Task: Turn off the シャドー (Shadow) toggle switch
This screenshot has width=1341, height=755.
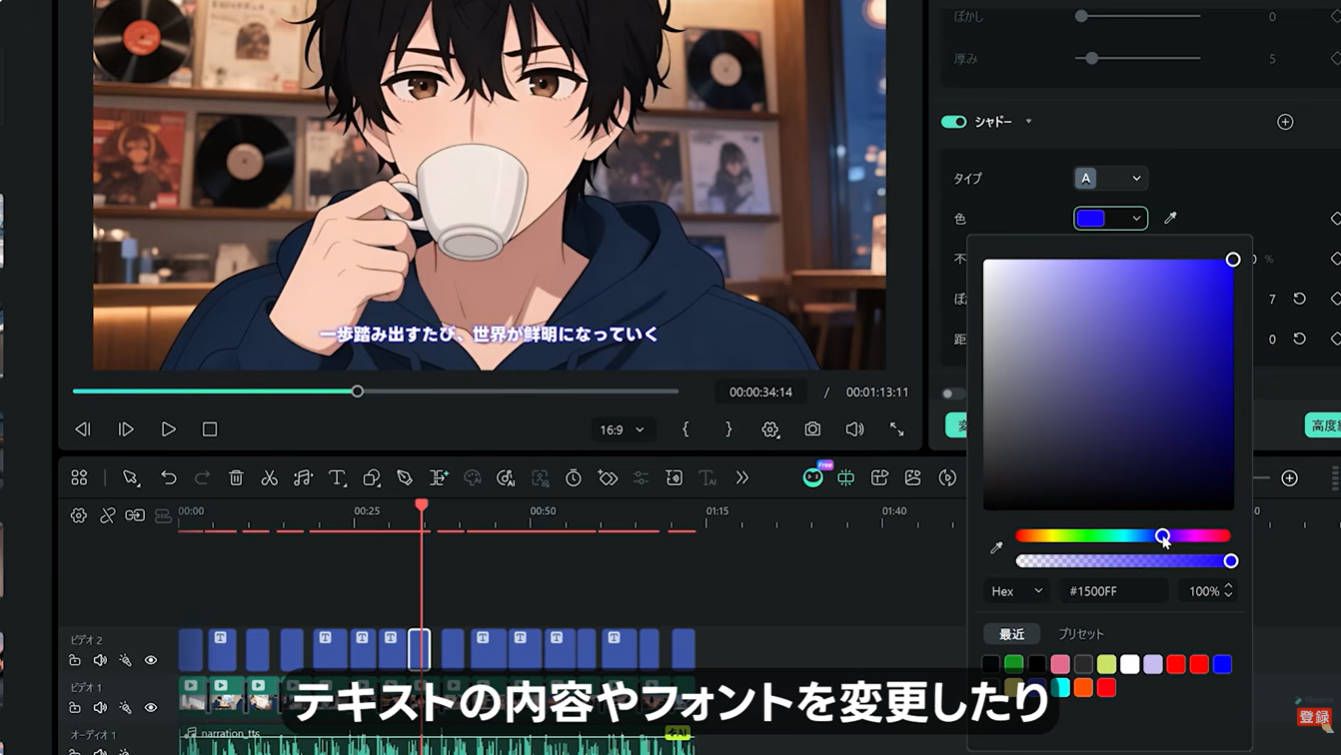Action: pos(953,122)
